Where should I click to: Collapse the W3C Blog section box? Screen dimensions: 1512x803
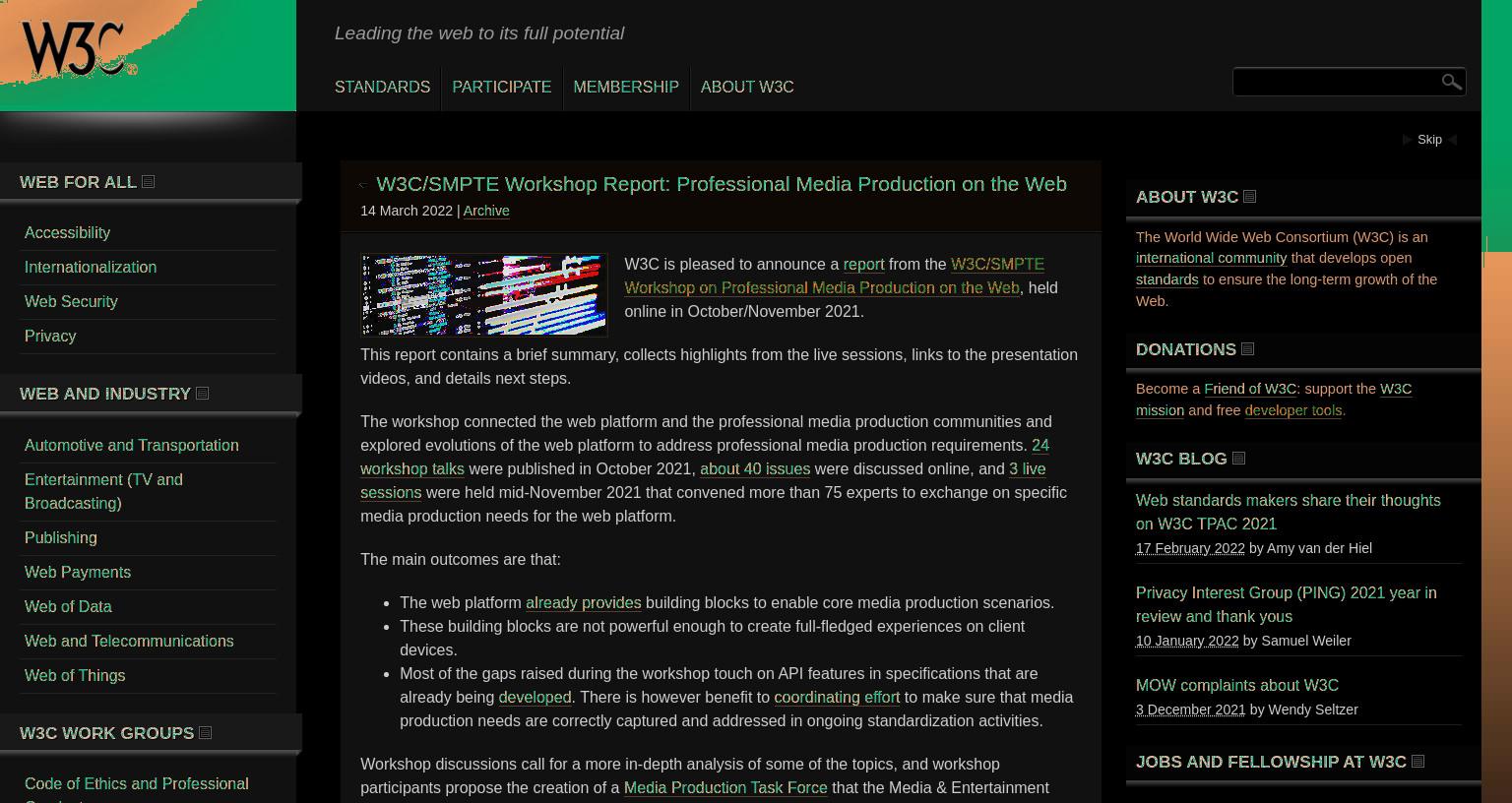click(x=1238, y=459)
